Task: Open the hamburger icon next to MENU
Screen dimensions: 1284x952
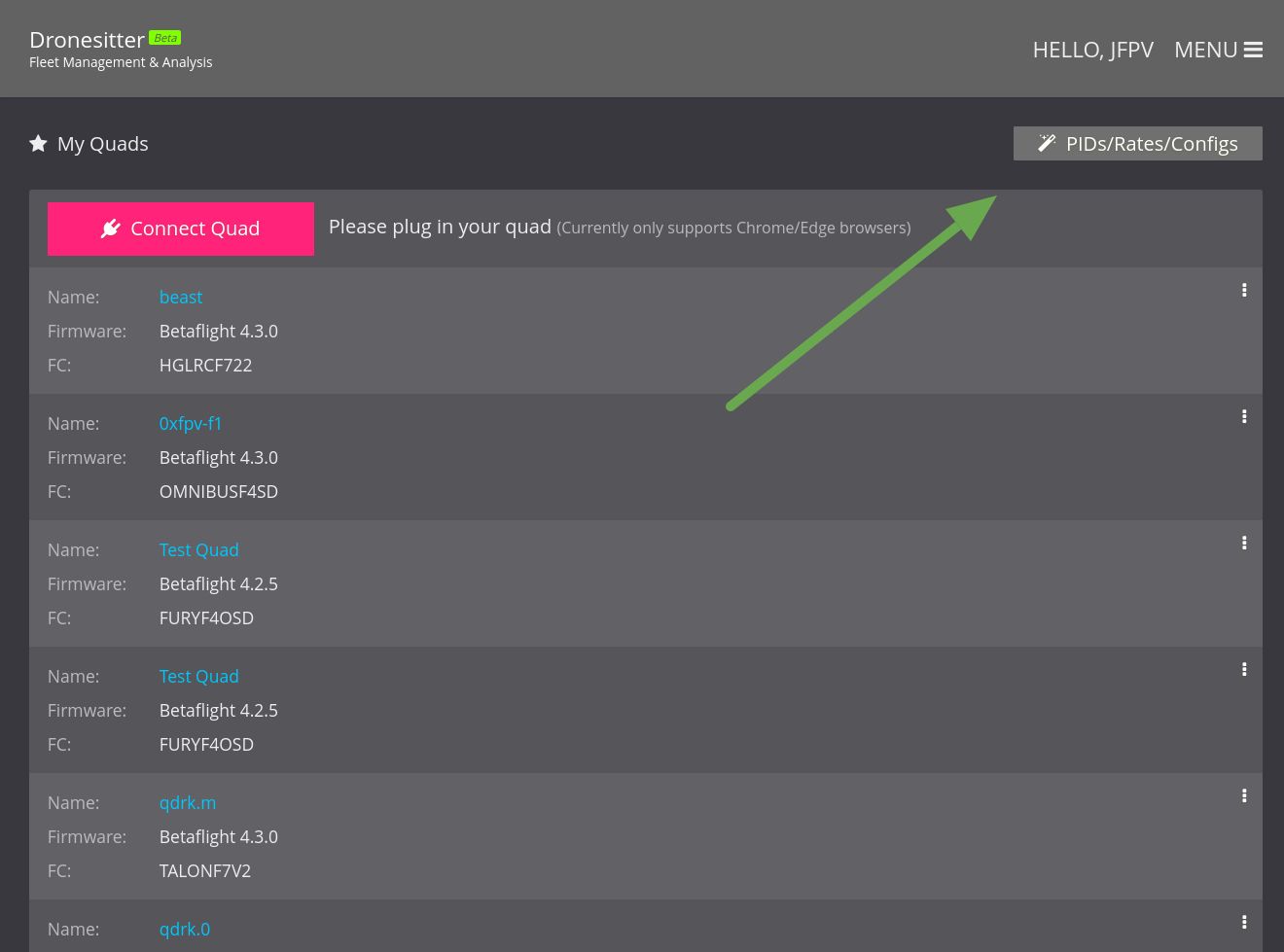Action: tap(1252, 49)
